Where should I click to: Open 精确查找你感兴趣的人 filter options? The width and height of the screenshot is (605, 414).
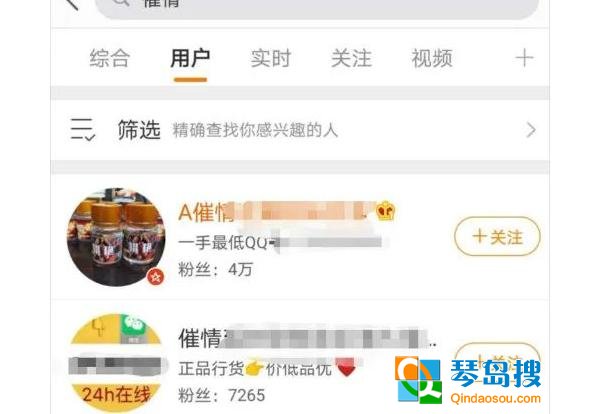point(255,130)
